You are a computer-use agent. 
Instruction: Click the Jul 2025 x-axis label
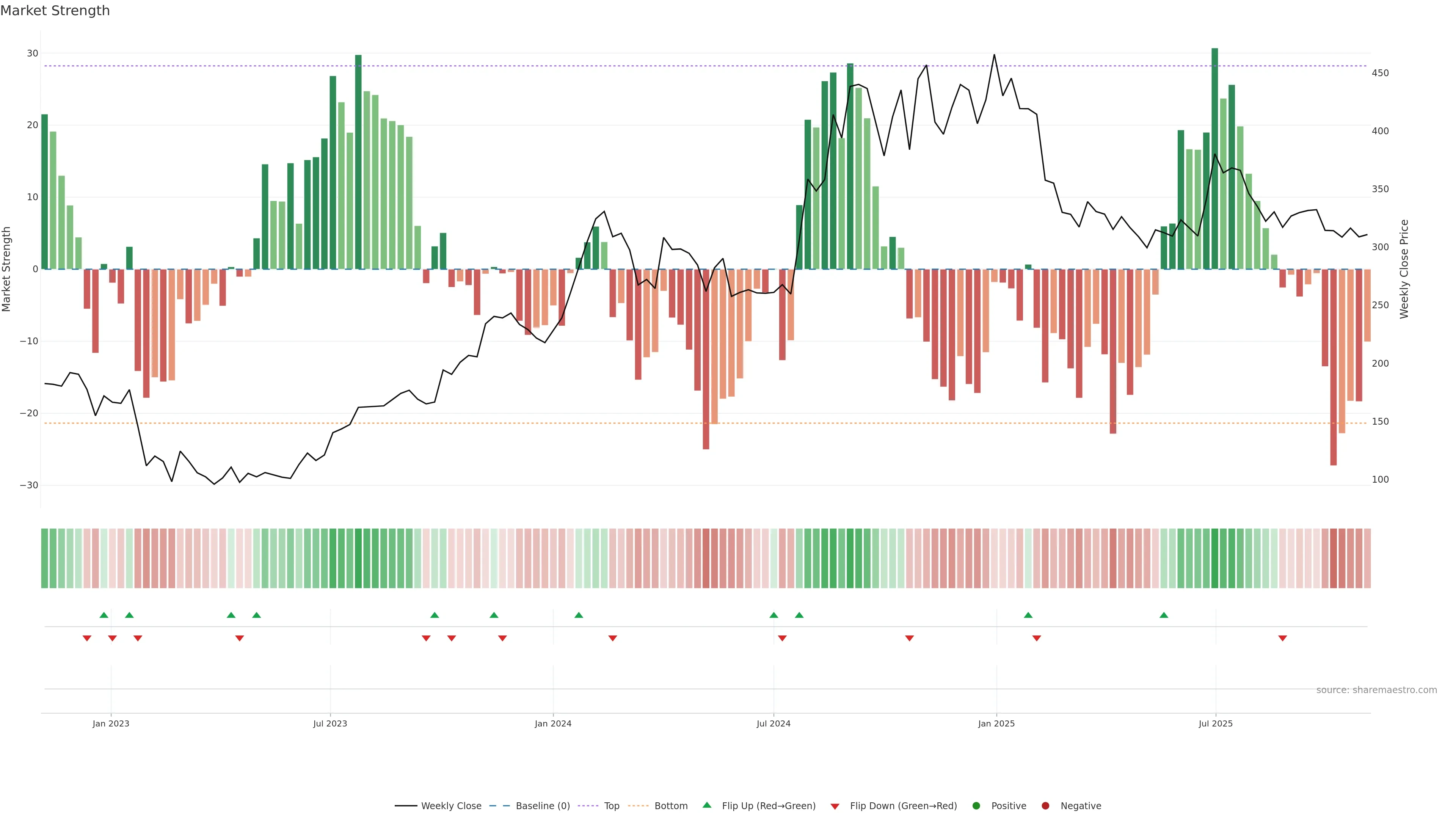pos(1216,723)
